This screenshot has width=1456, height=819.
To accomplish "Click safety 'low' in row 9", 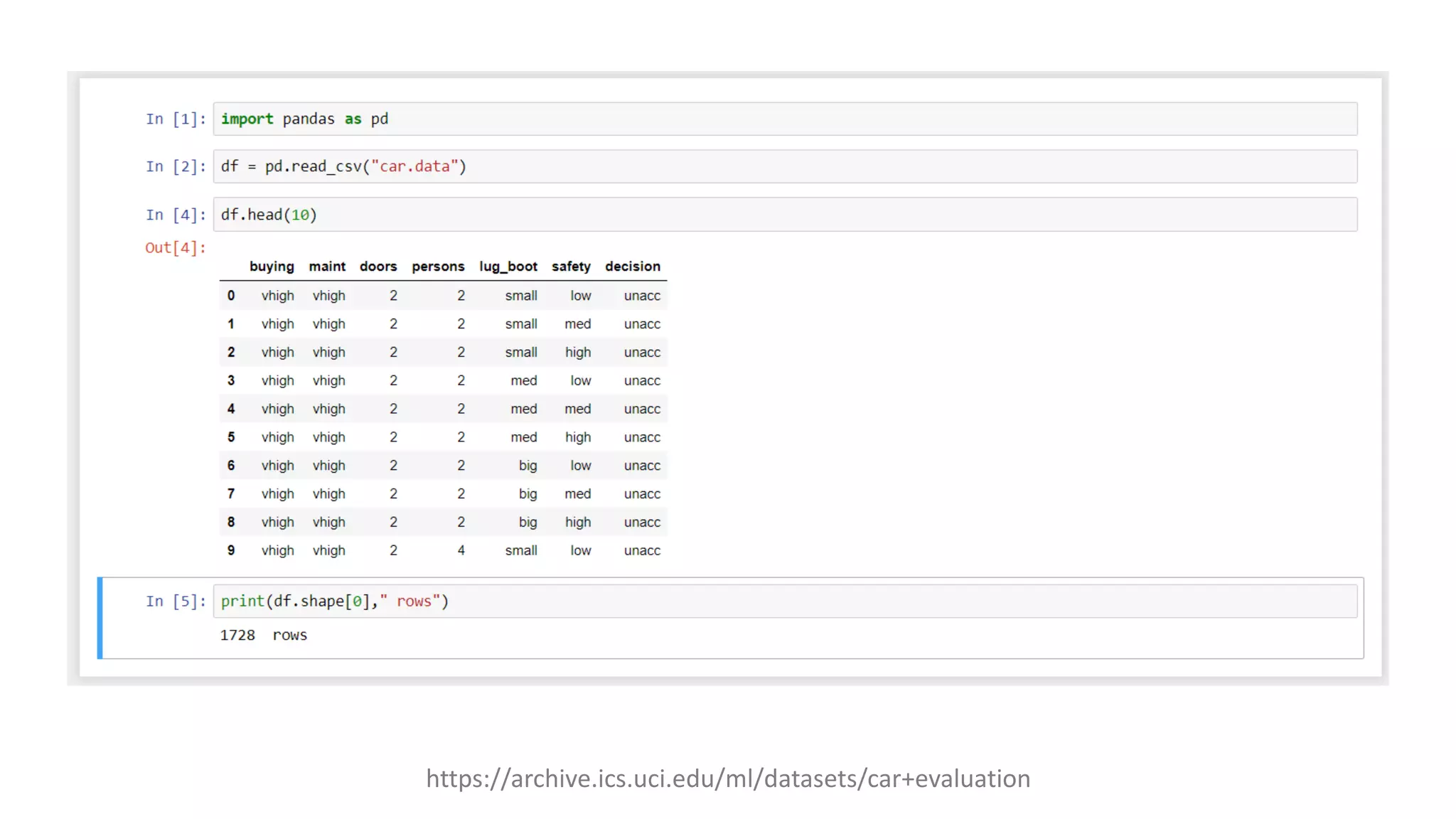I will point(580,550).
